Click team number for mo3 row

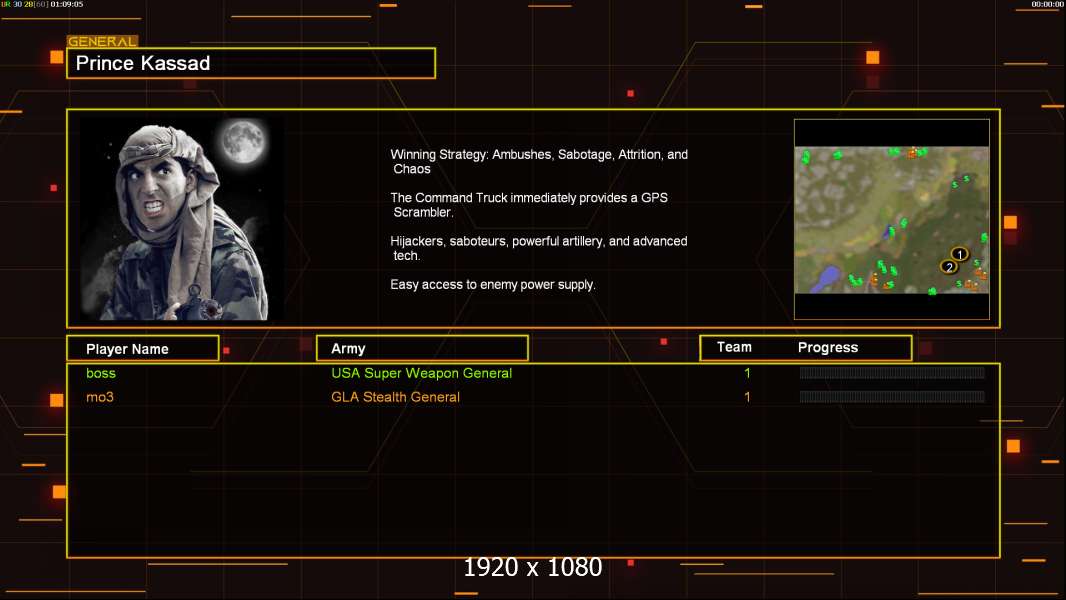747,397
